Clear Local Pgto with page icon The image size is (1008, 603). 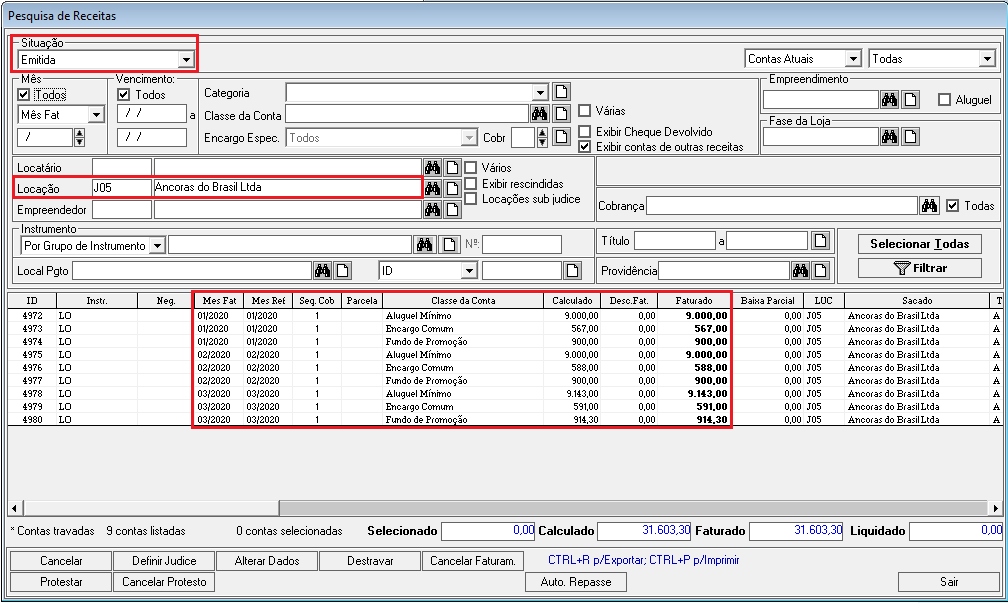(343, 271)
